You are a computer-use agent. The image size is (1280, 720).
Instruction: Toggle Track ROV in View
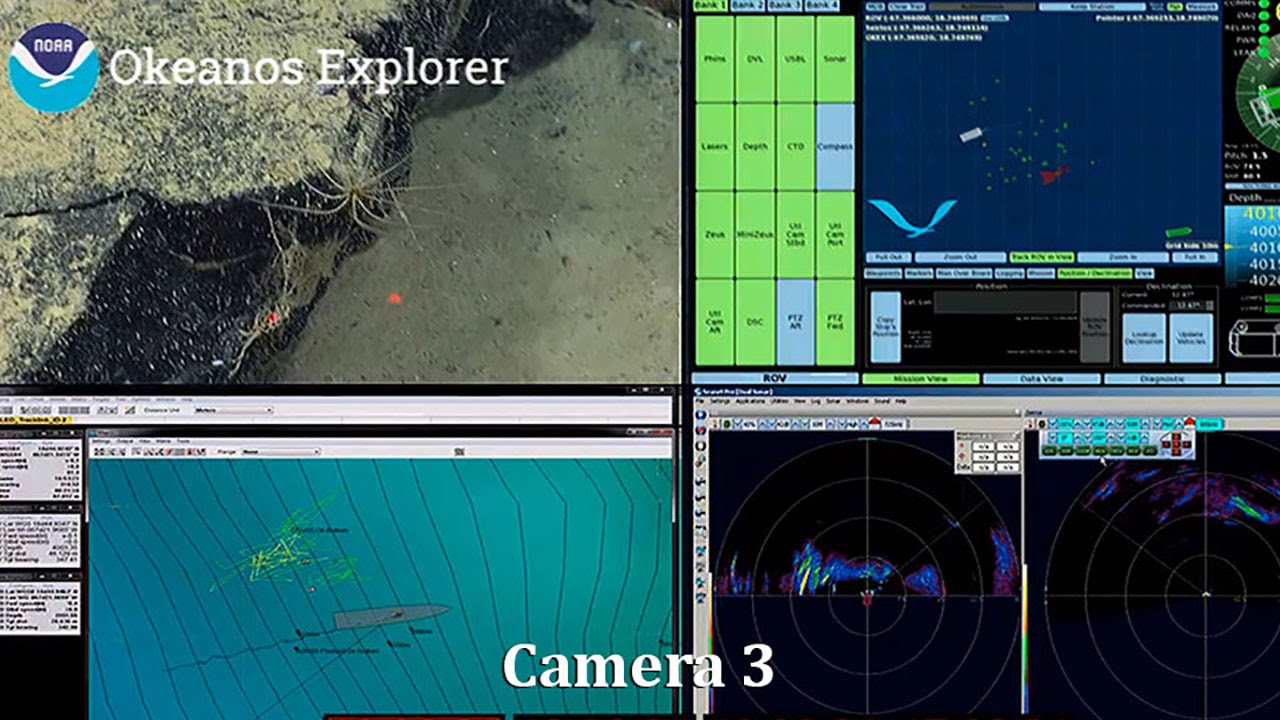click(1041, 257)
